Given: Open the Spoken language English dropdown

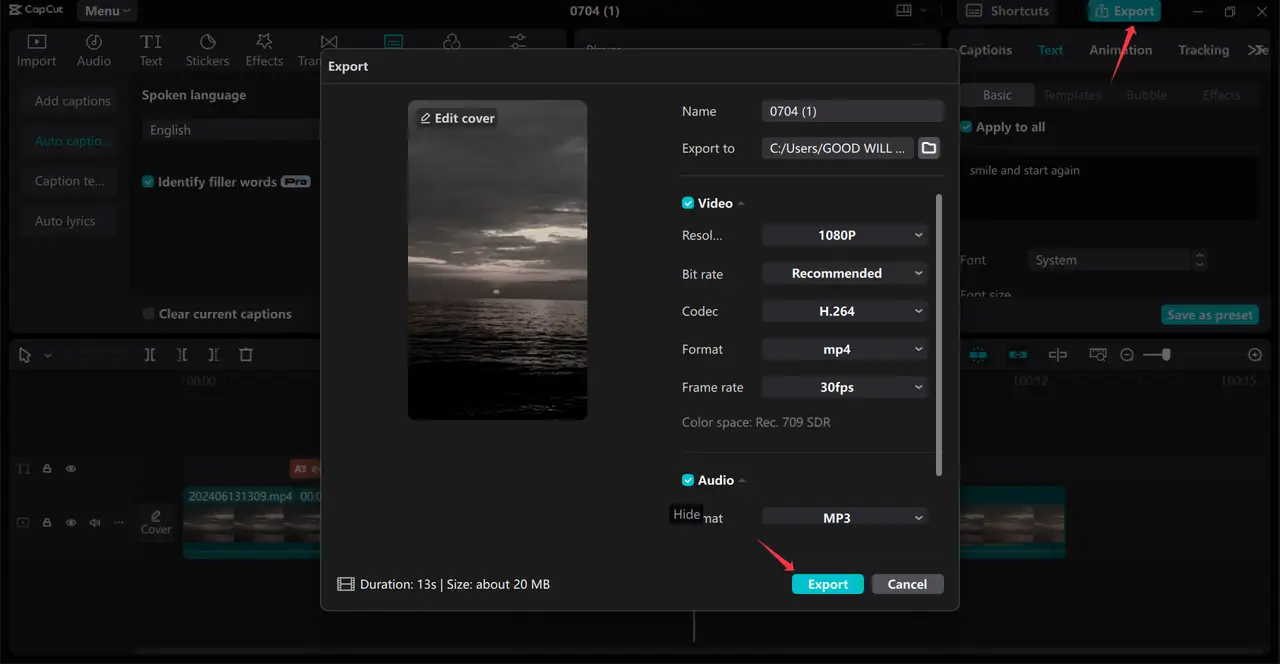Looking at the screenshot, I should point(232,130).
